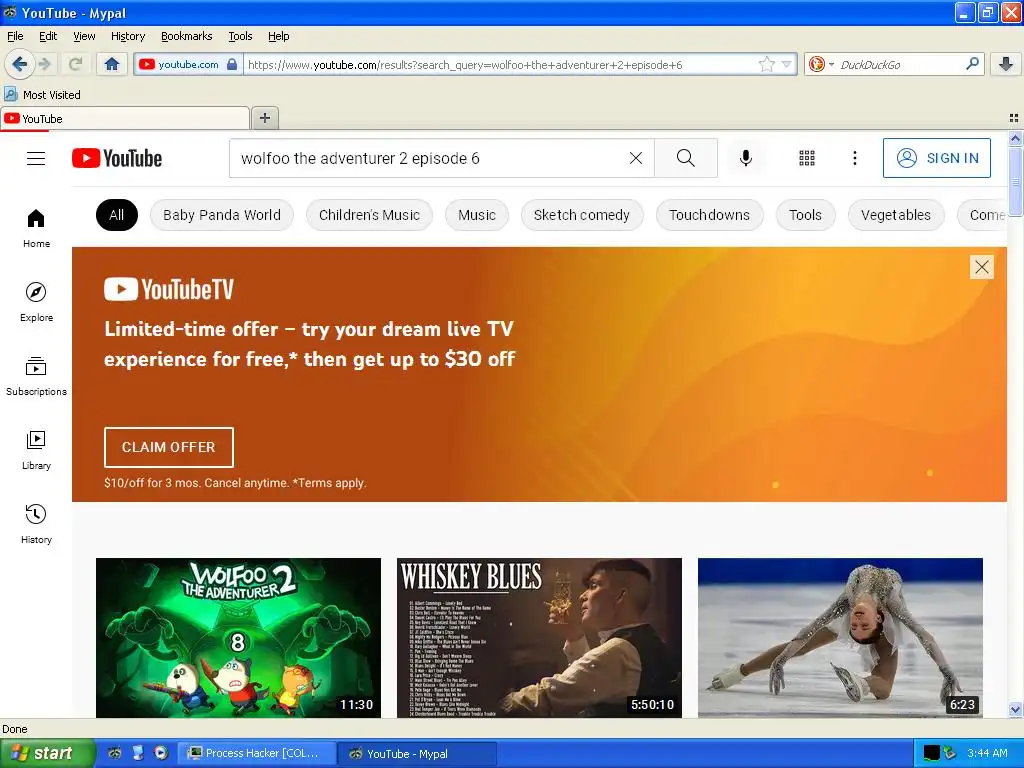Dismiss the YouTube TV banner
Image resolution: width=1024 pixels, height=768 pixels.
982,267
